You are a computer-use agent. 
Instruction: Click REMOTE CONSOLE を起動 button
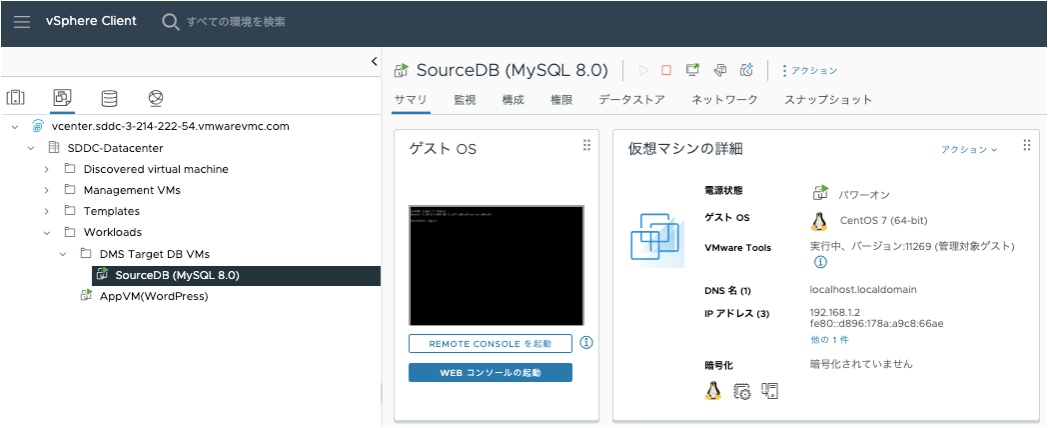[491, 344]
